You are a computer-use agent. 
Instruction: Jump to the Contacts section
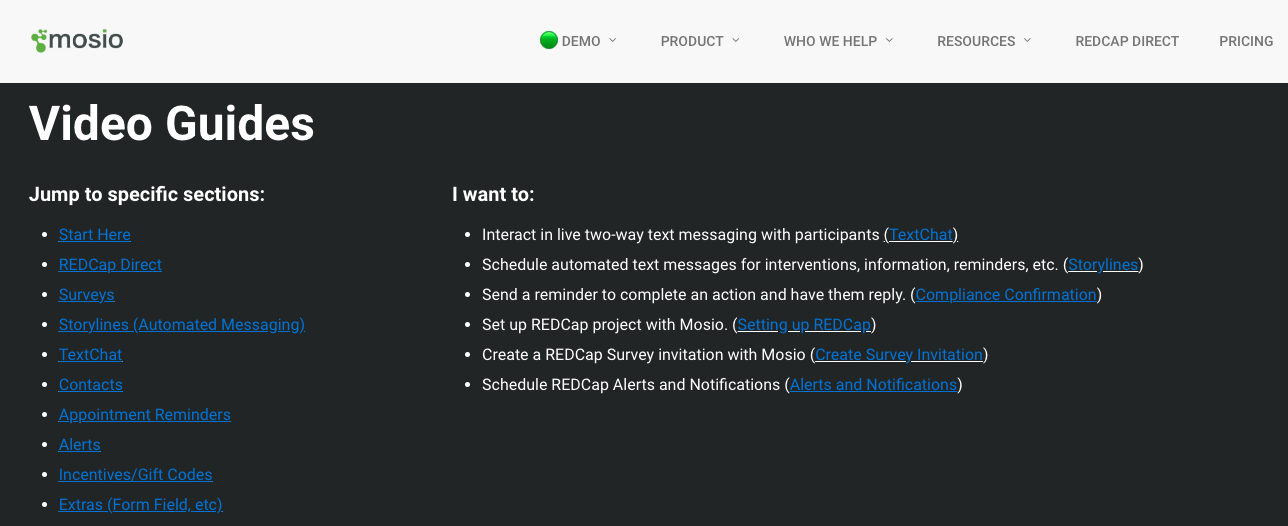pyautogui.click(x=90, y=384)
